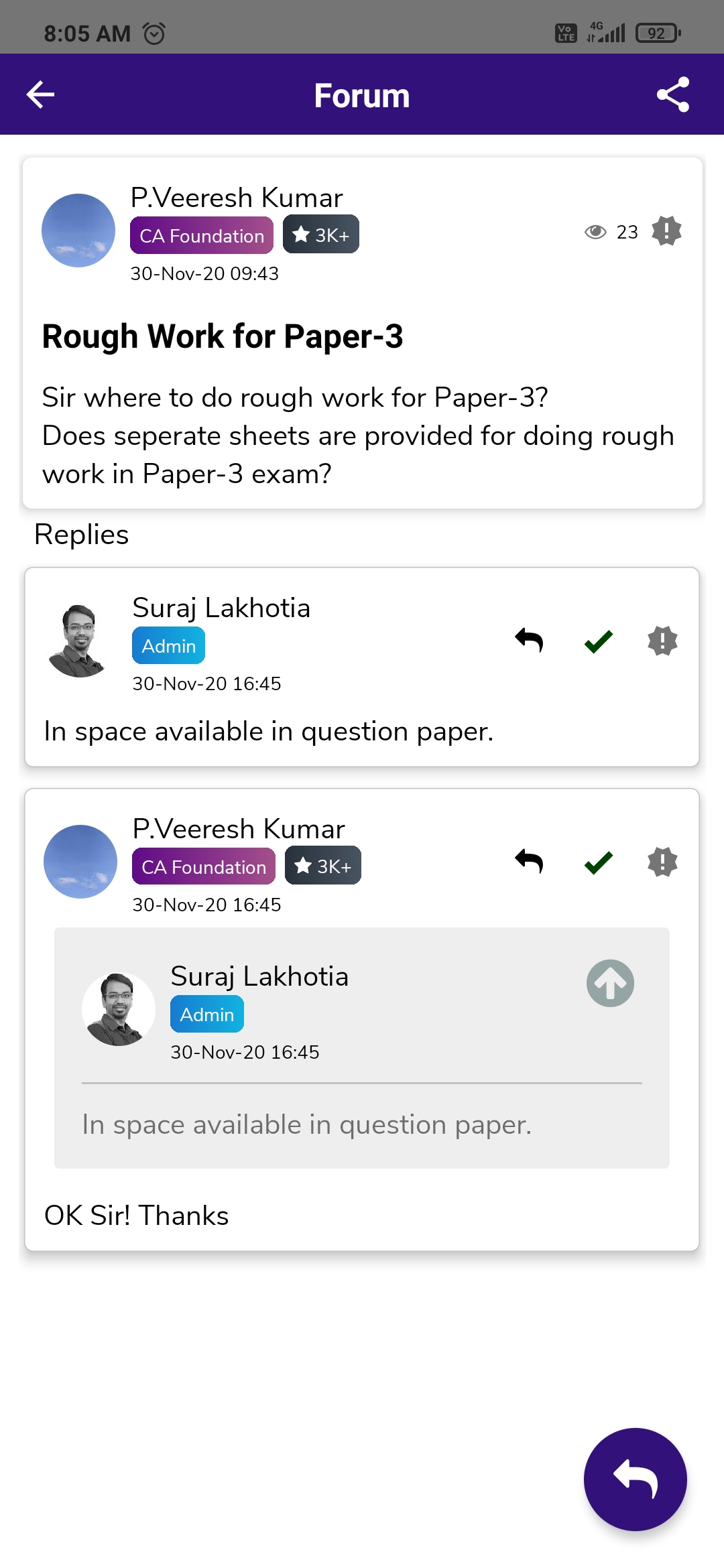Tap Suraj Lakhotia's avatar inside quoted reply
This screenshot has width=724, height=1568.
pos(118,1009)
